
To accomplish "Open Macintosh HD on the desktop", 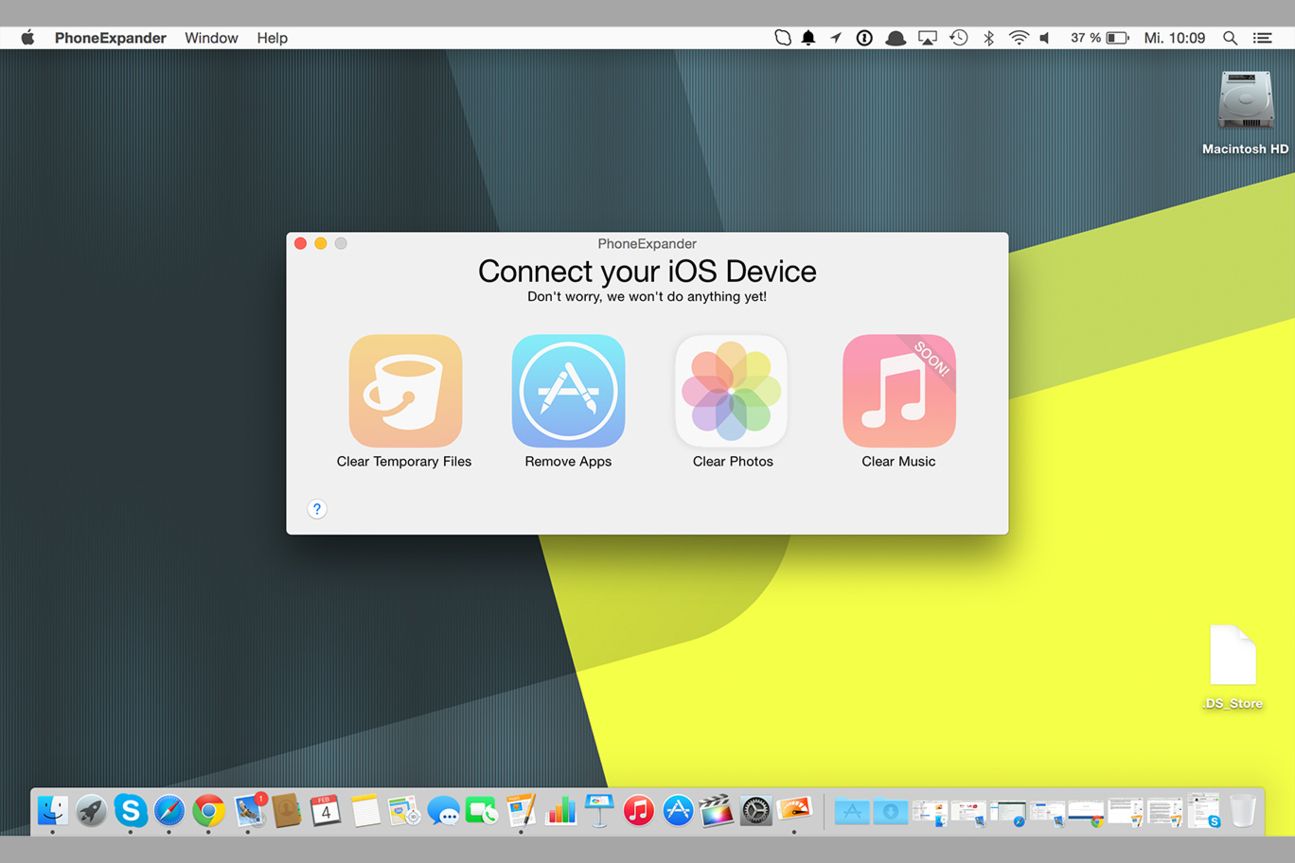I will point(1245,101).
